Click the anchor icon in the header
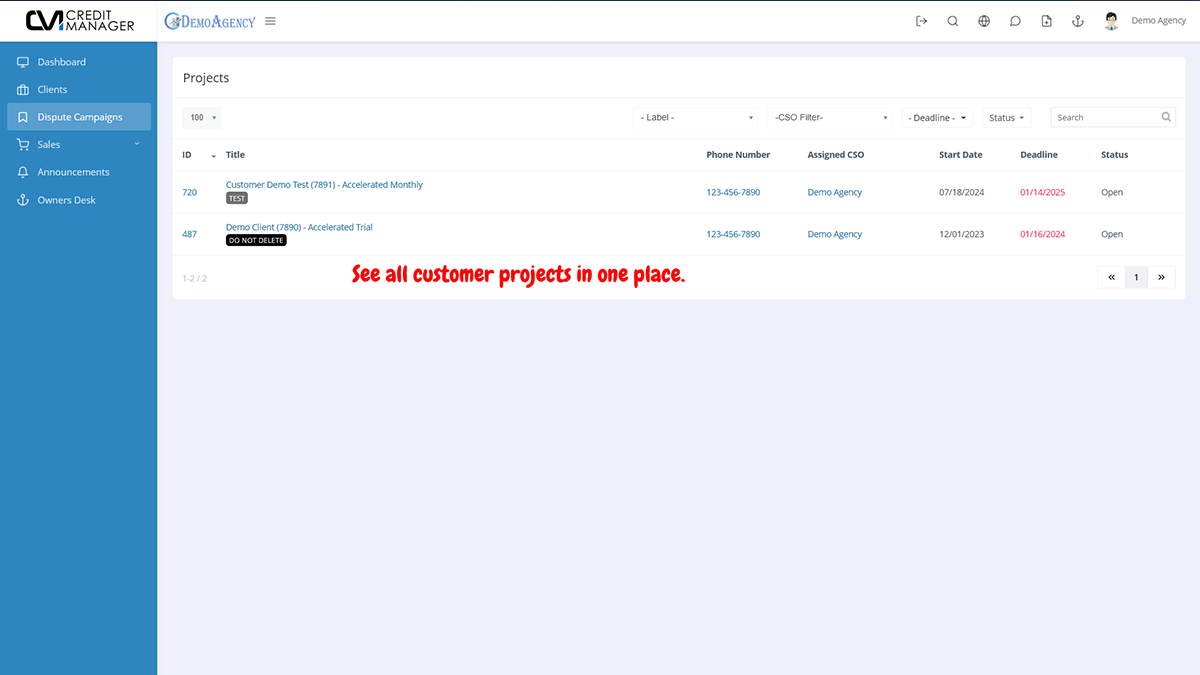 coord(1077,20)
